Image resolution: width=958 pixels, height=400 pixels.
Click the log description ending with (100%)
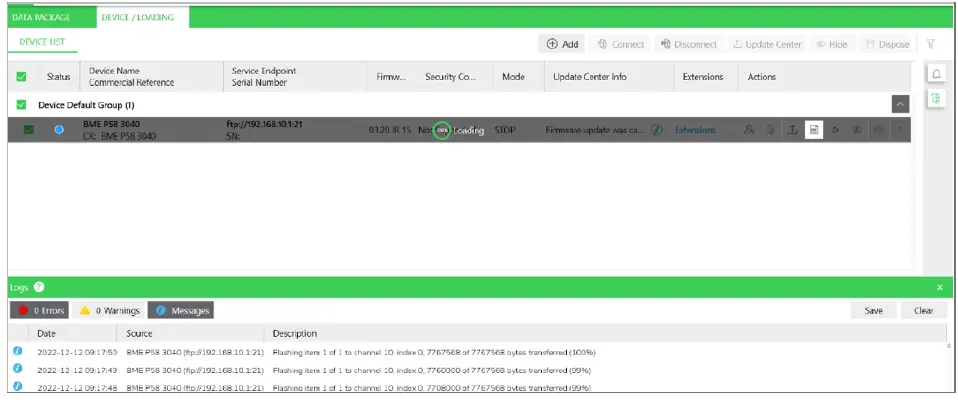click(x=434, y=352)
